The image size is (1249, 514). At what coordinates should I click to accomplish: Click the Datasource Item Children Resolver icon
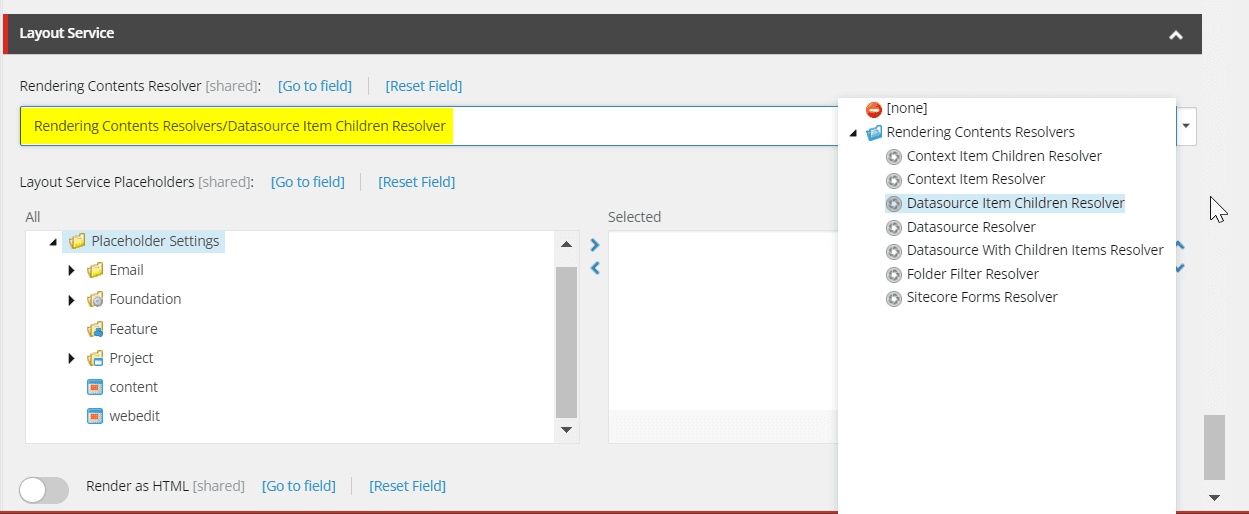[x=894, y=203]
